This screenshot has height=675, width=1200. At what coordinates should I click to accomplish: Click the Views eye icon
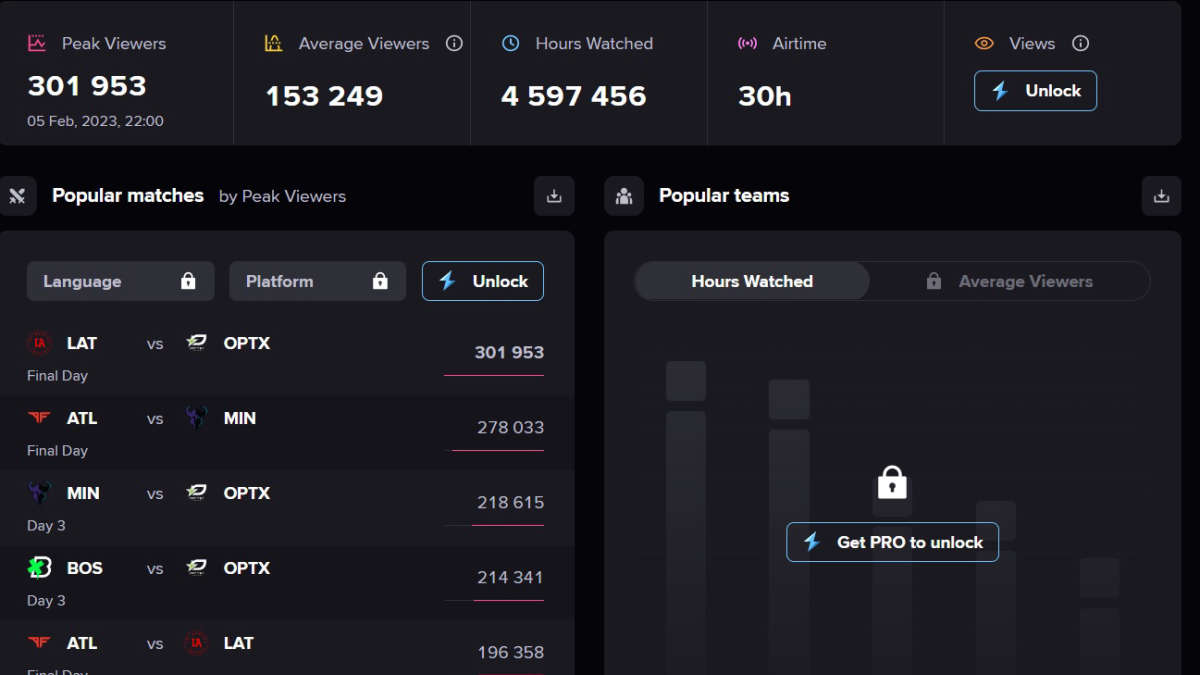coord(985,43)
